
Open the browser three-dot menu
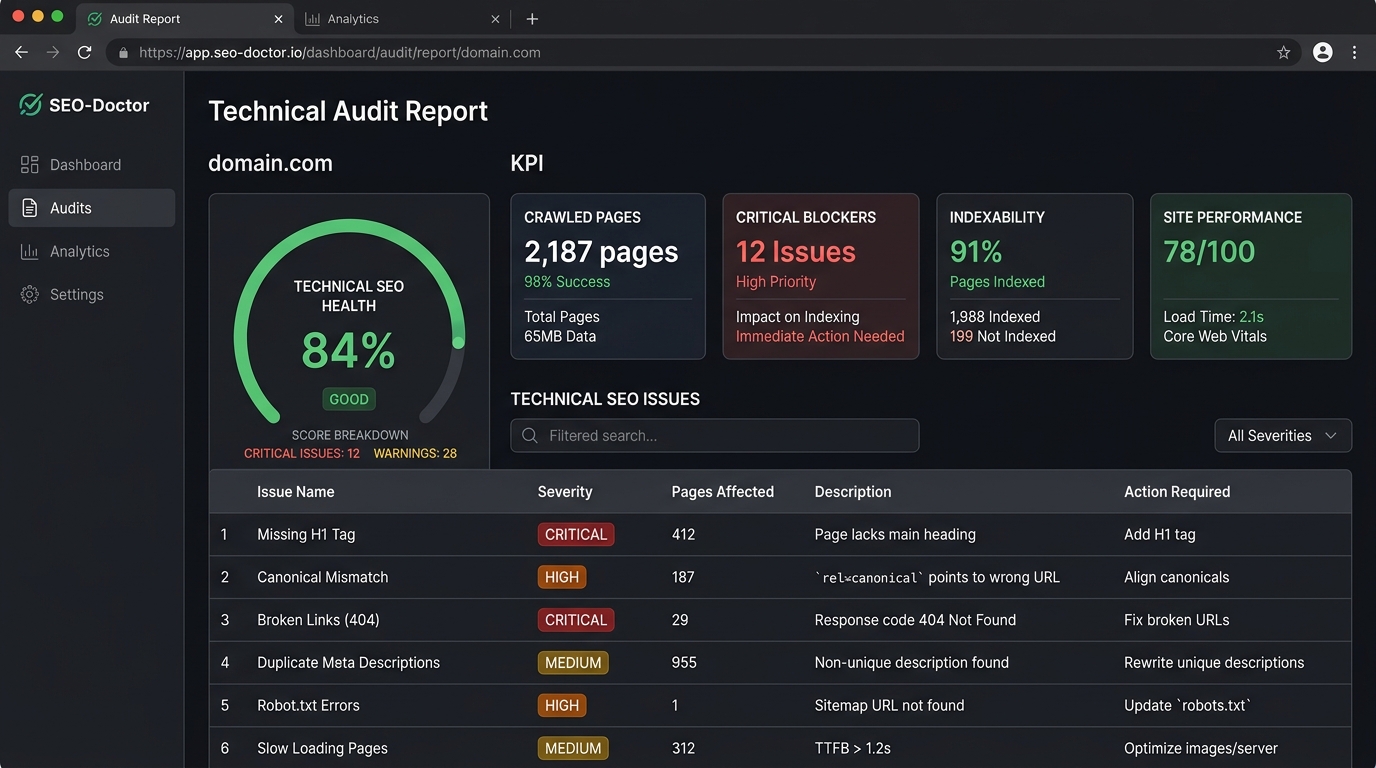[1355, 52]
